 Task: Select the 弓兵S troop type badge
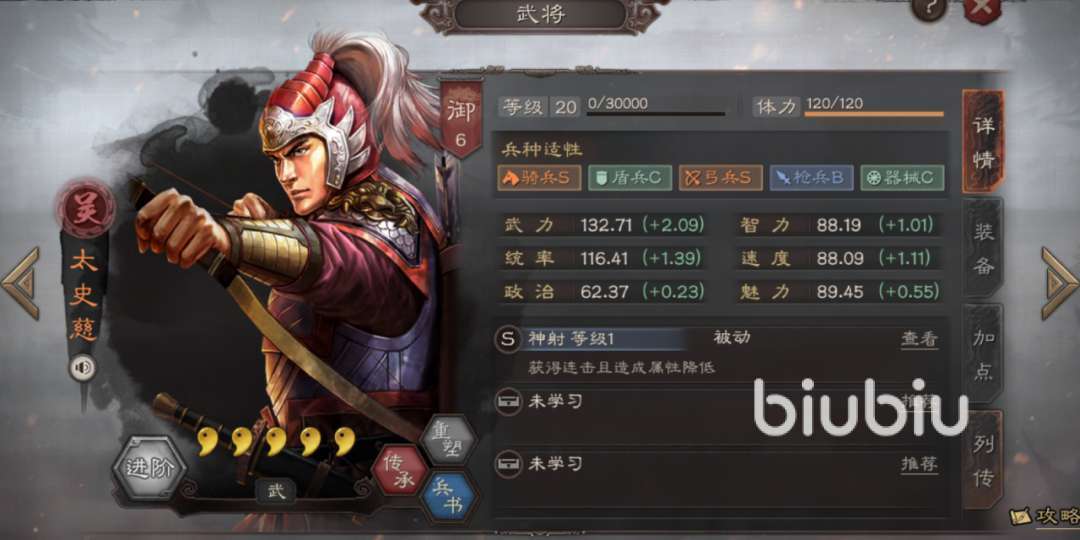[720, 178]
